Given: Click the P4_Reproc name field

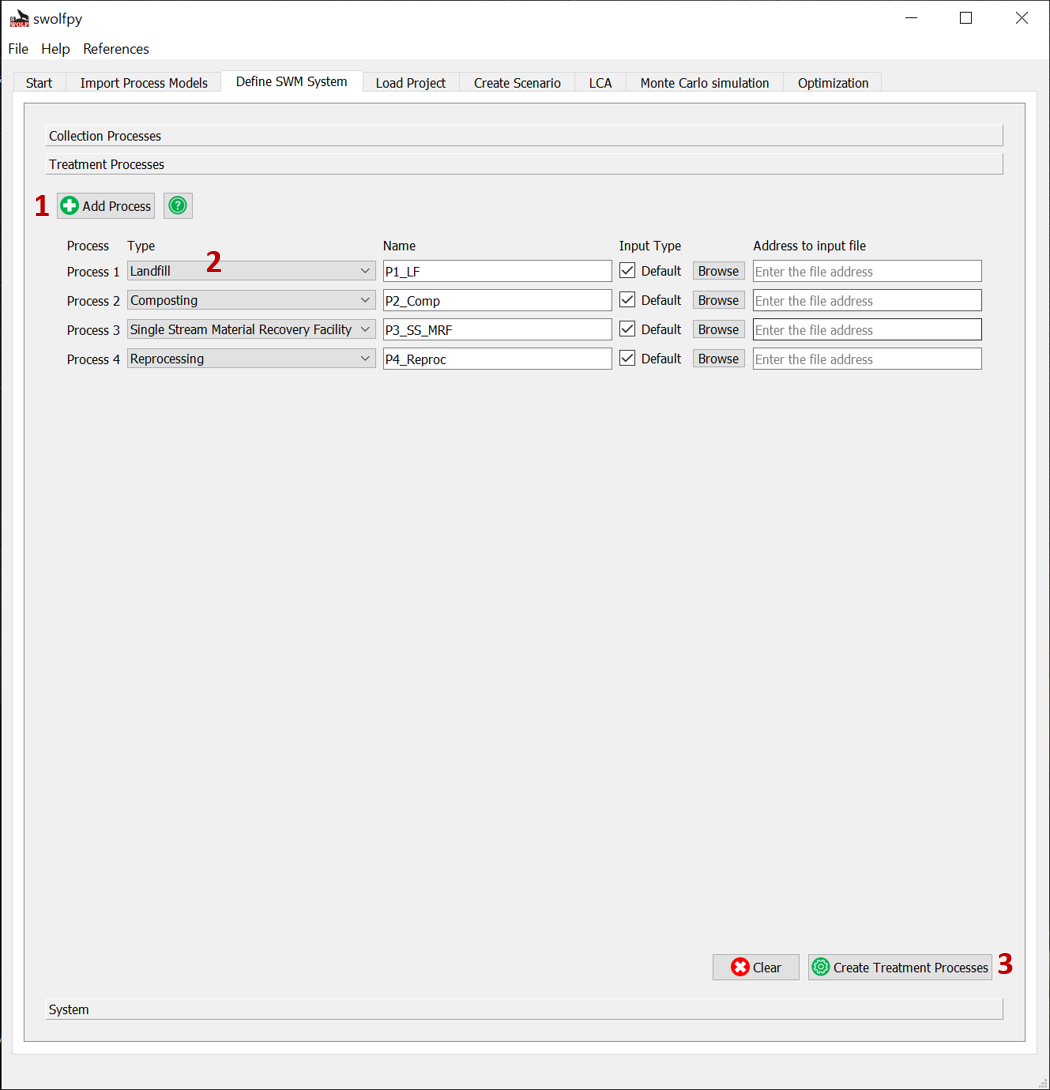Looking at the screenshot, I should click(497, 359).
